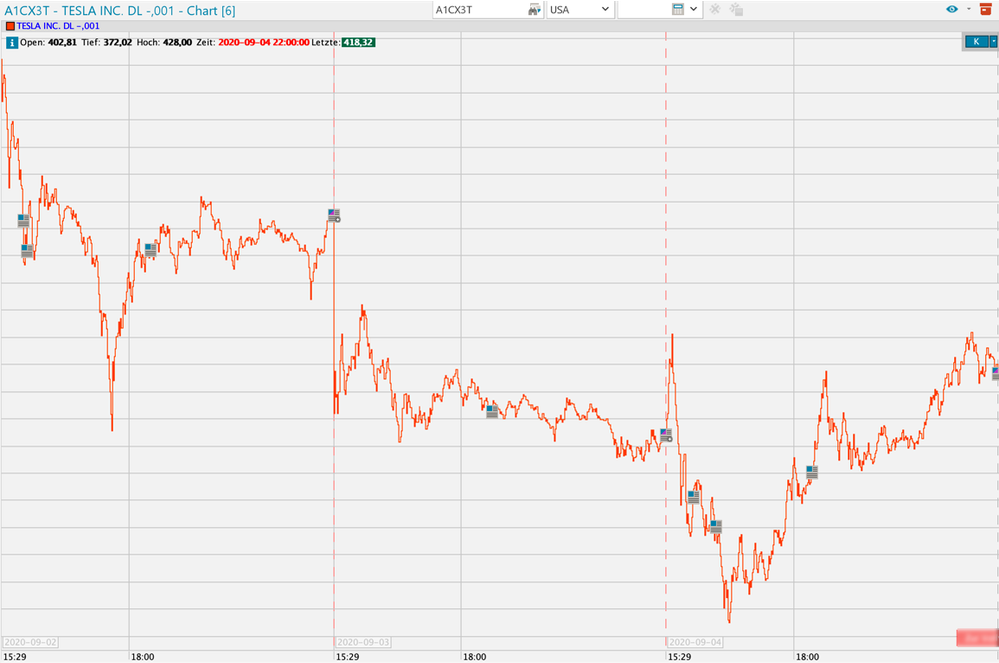999x663 pixels.
Task: Open the calculator/calendar icon in toolbar
Action: [x=678, y=9]
